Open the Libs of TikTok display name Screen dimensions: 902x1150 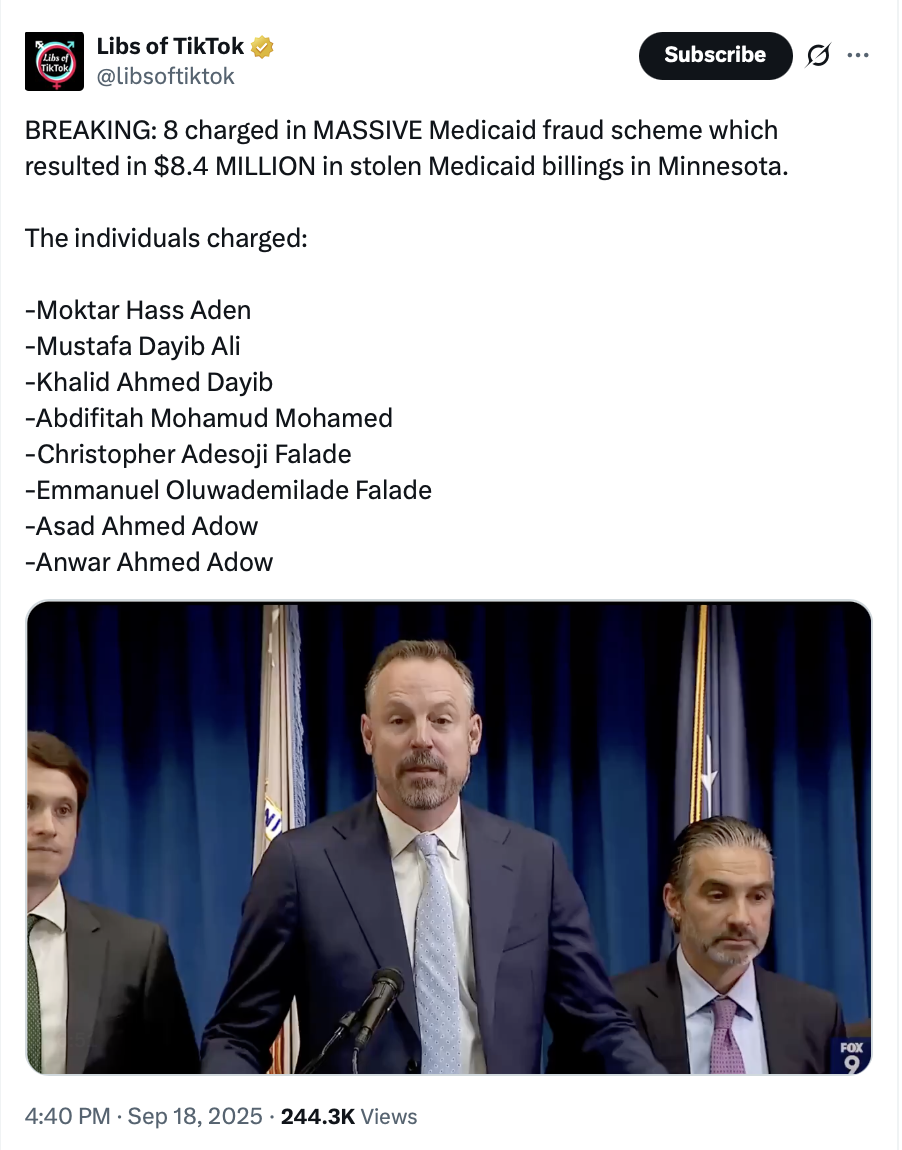click(x=171, y=46)
